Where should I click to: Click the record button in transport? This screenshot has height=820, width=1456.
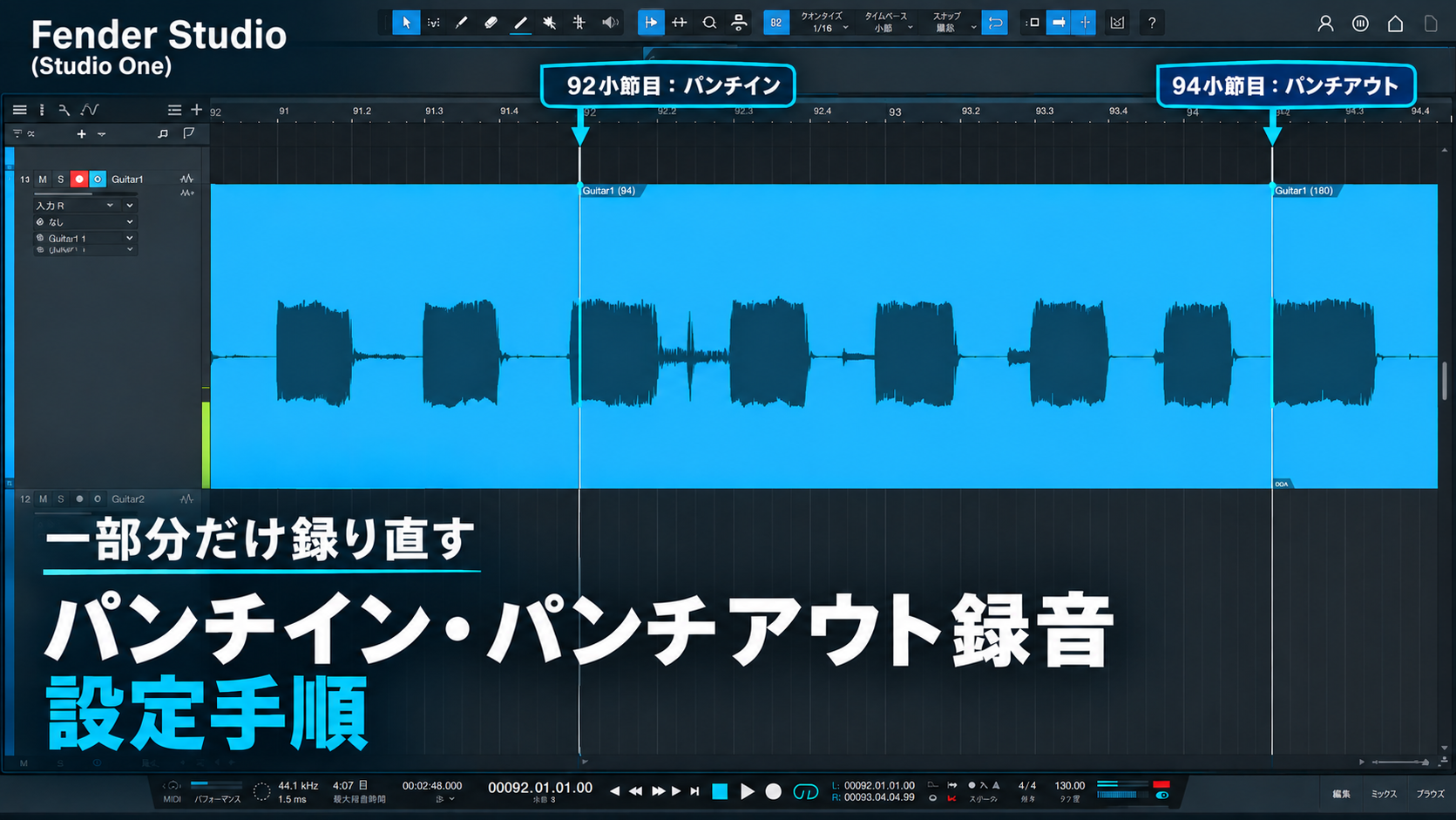(x=774, y=791)
